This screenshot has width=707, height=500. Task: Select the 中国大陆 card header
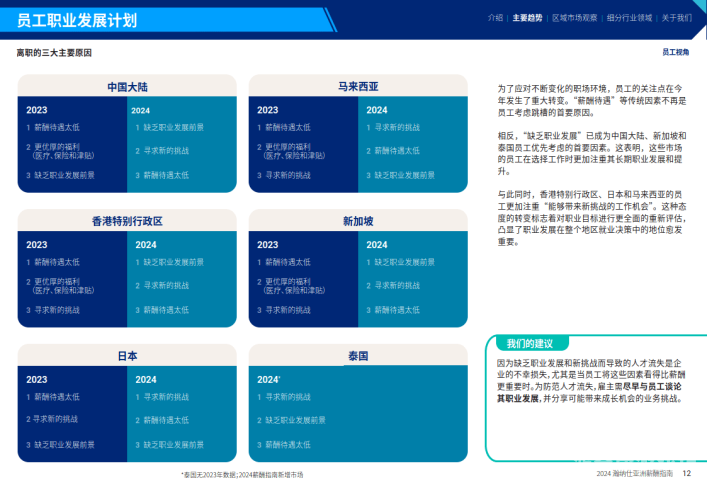pyautogui.click(x=127, y=87)
